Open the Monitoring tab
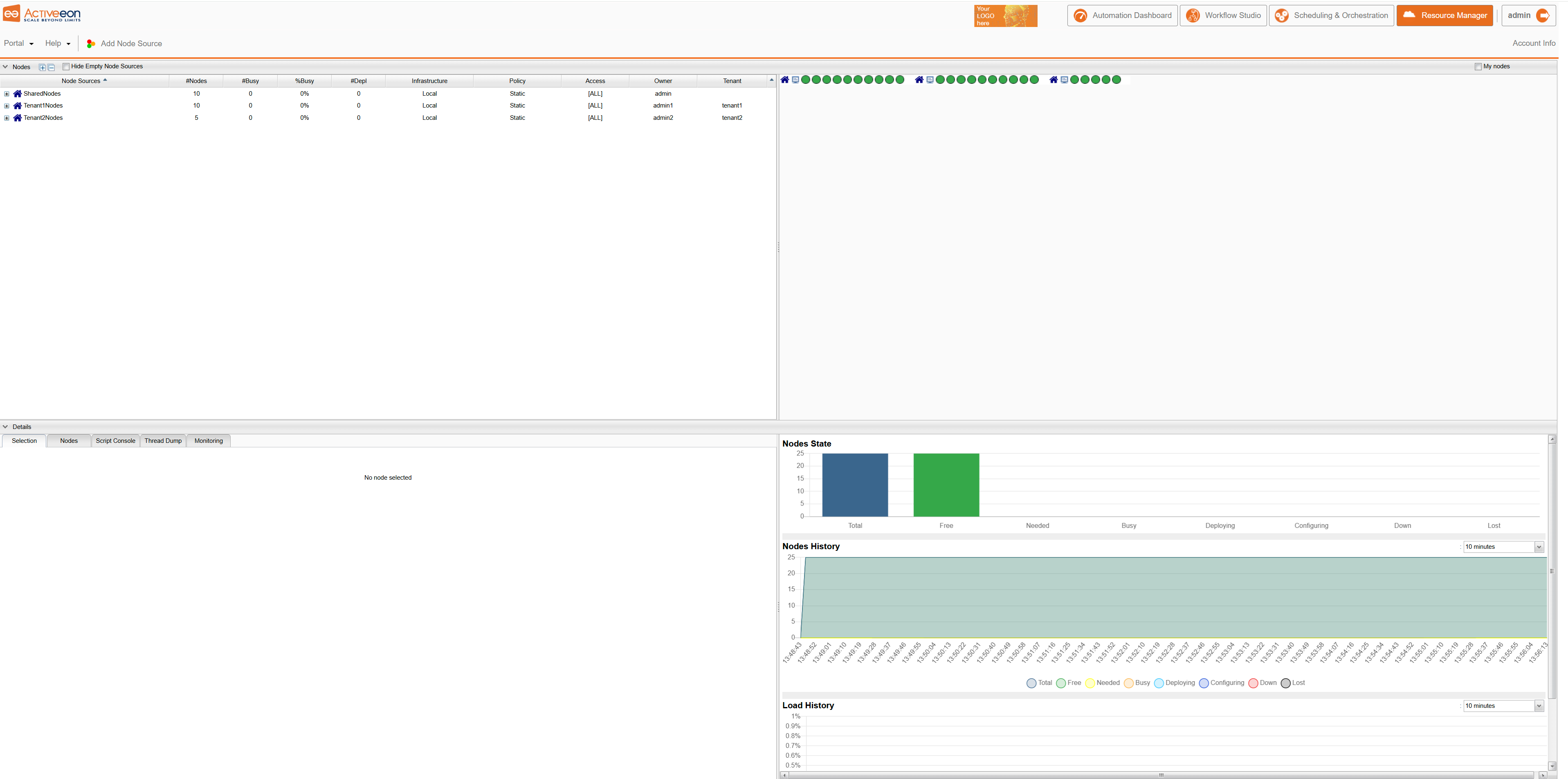 (209, 441)
